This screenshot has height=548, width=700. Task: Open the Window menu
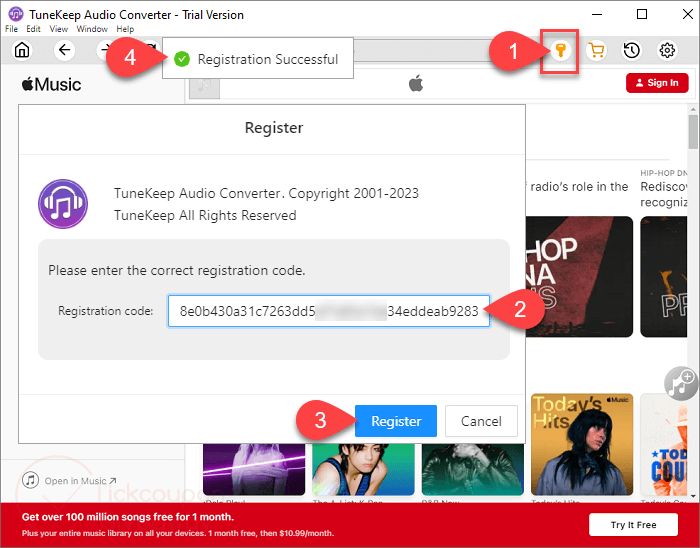[x=92, y=29]
